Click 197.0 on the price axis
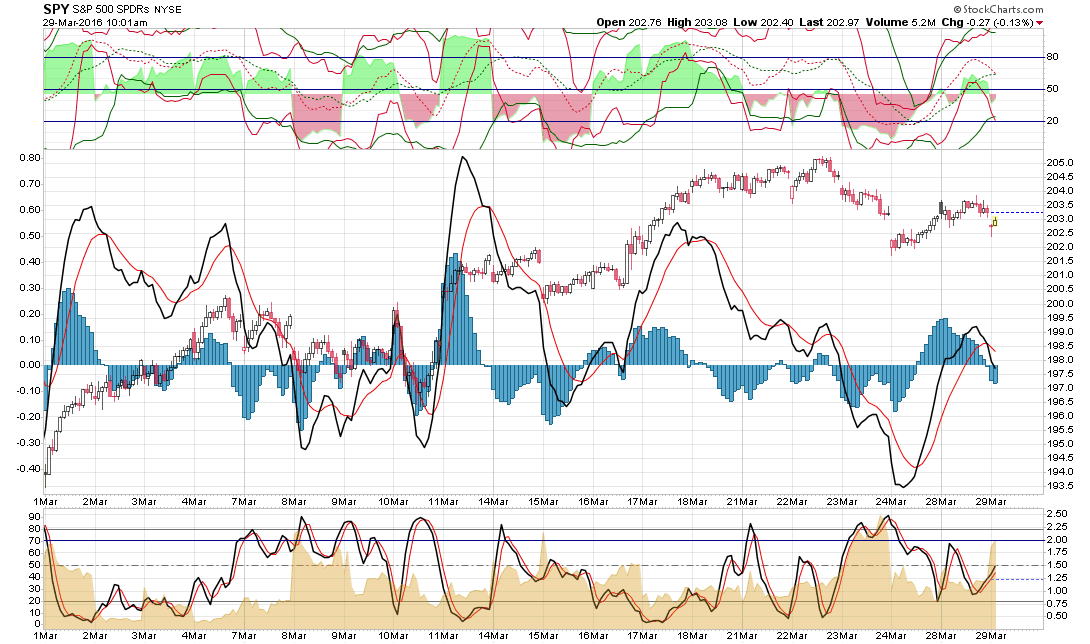Image resolution: width=1090 pixels, height=644 pixels. (1059, 387)
